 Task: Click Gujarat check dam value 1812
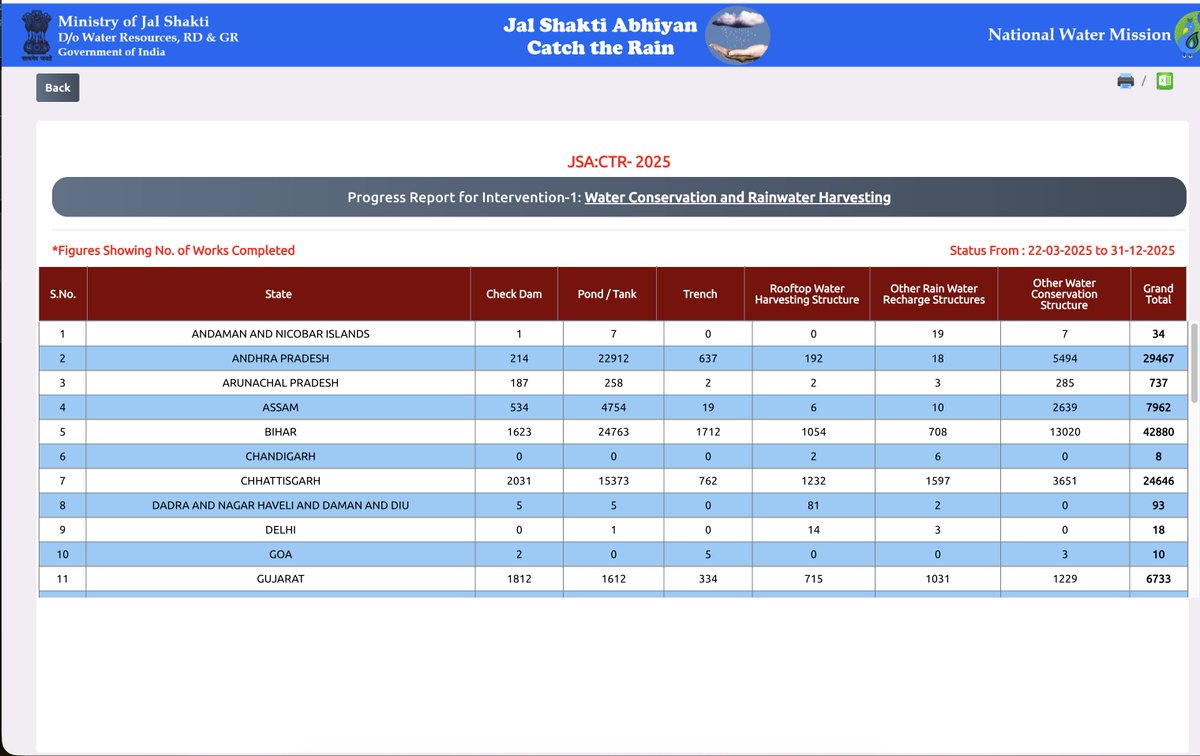(520, 579)
